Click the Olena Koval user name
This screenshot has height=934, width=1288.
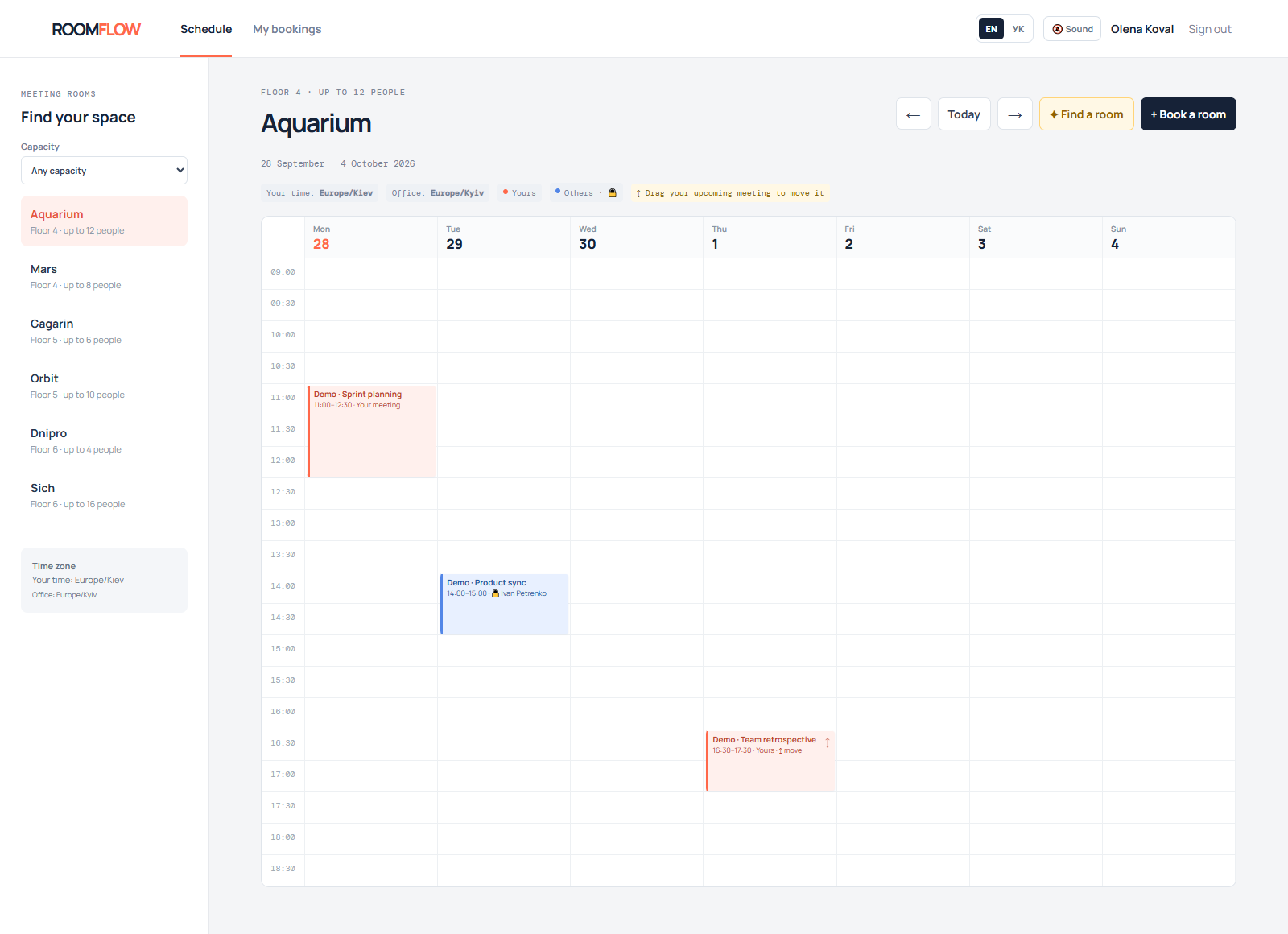pos(1142,29)
